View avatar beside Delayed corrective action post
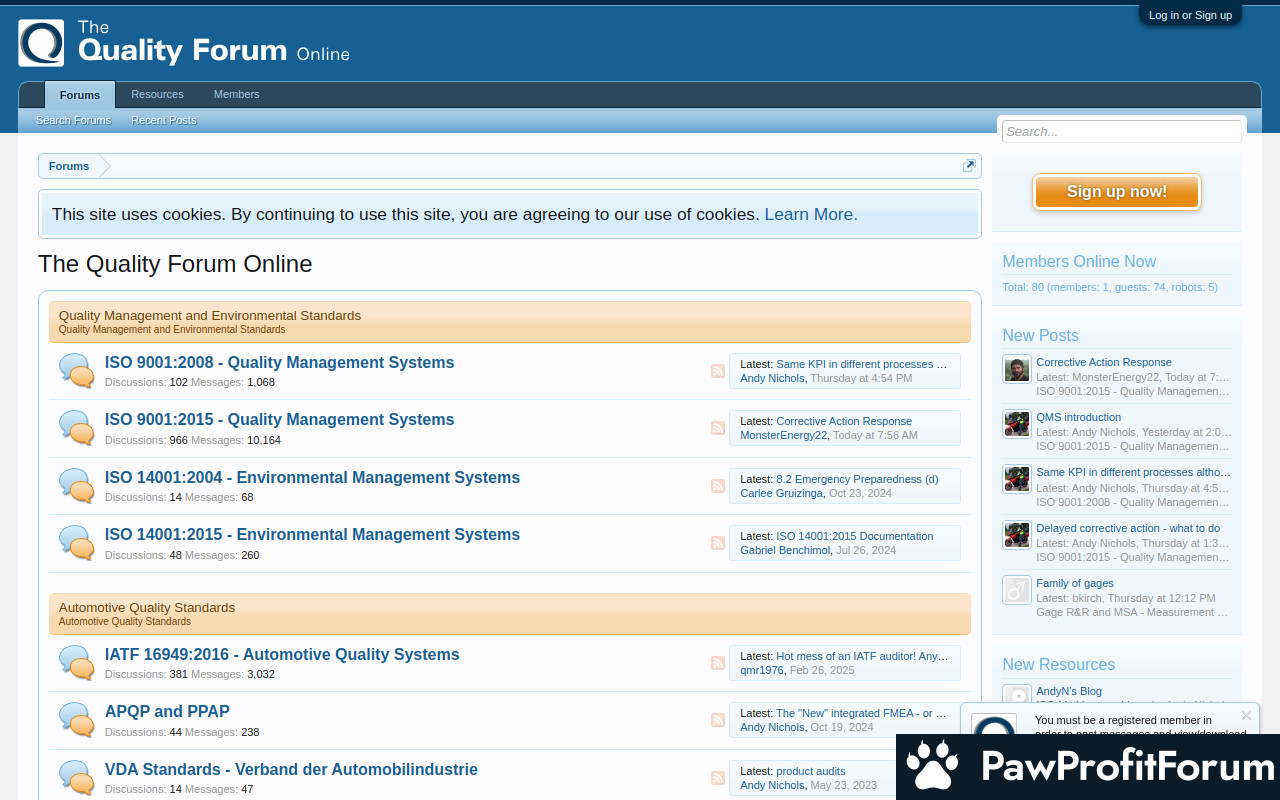Image resolution: width=1280 pixels, height=800 pixels. pyautogui.click(x=1017, y=535)
